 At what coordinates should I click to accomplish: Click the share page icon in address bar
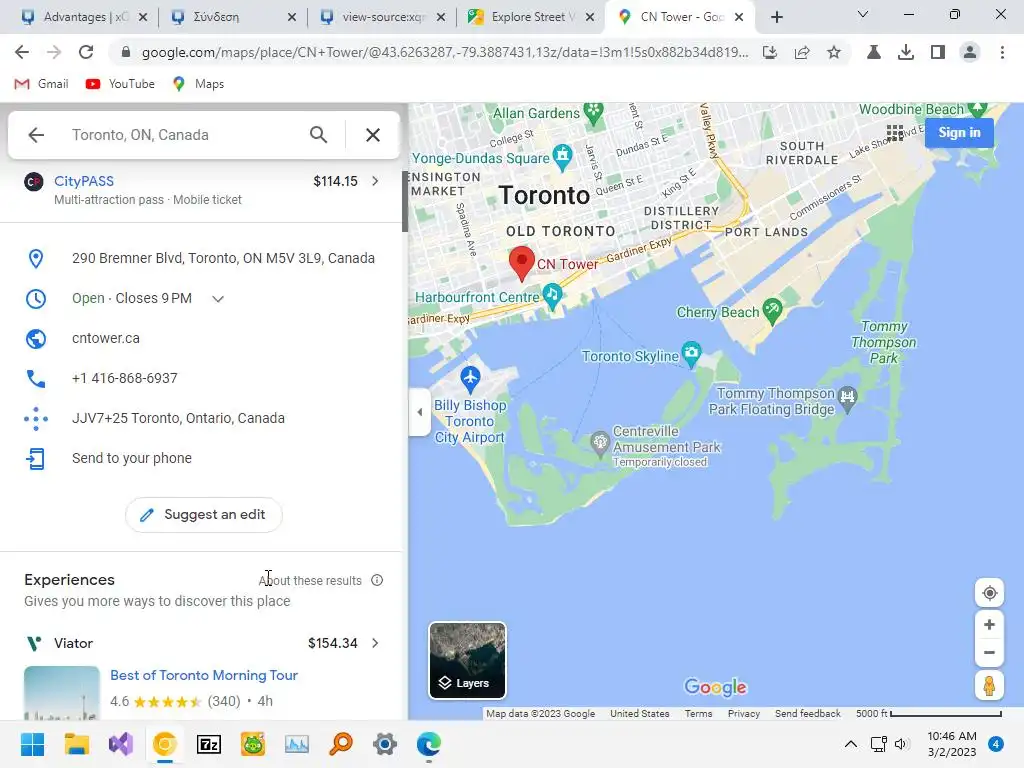click(802, 52)
